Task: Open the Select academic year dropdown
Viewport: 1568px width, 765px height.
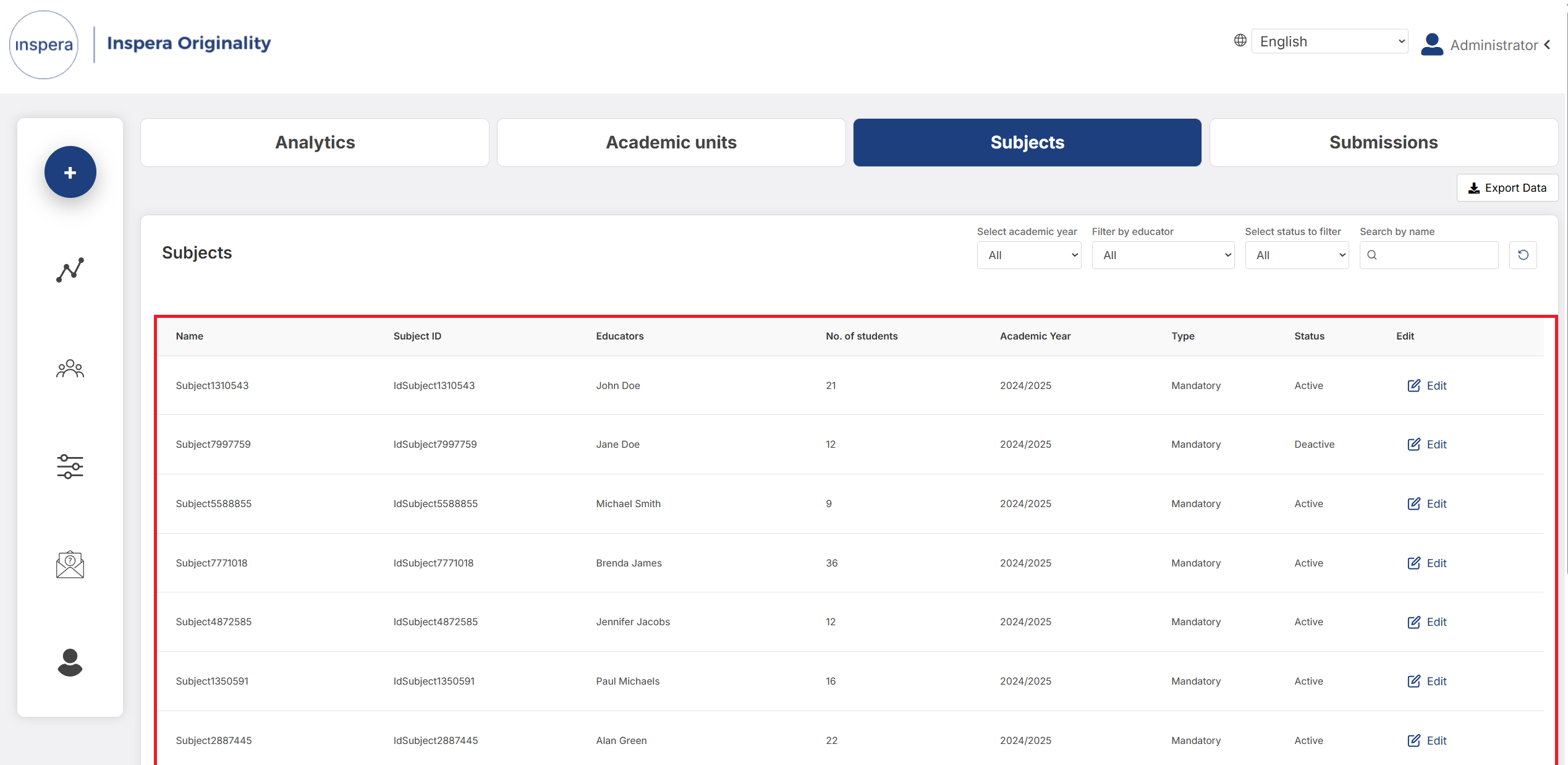Action: click(1029, 255)
